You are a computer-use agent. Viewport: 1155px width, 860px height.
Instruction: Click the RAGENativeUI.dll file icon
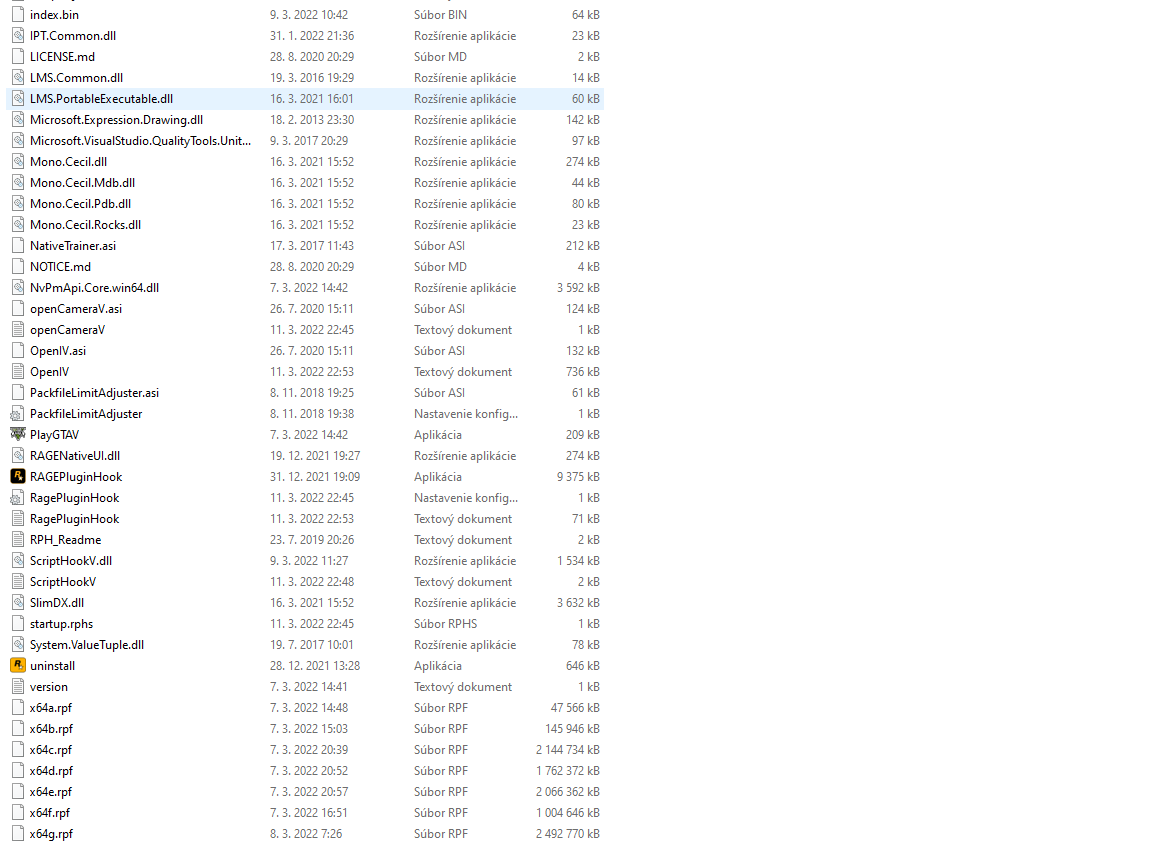[18, 456]
